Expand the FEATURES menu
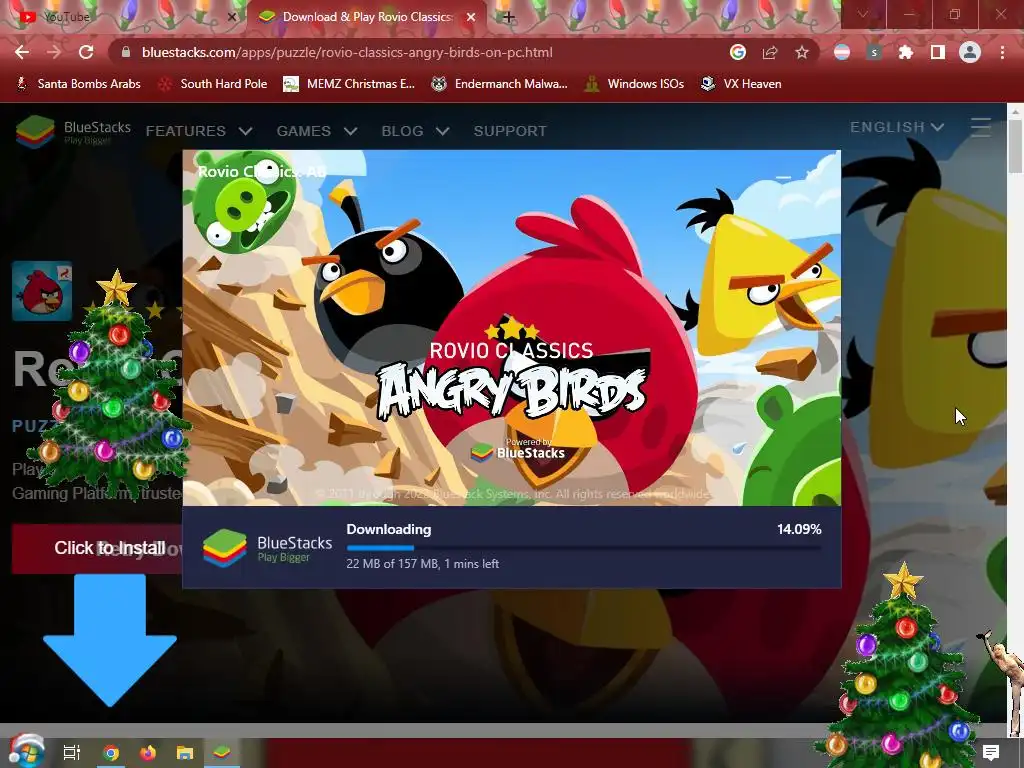 coord(199,131)
